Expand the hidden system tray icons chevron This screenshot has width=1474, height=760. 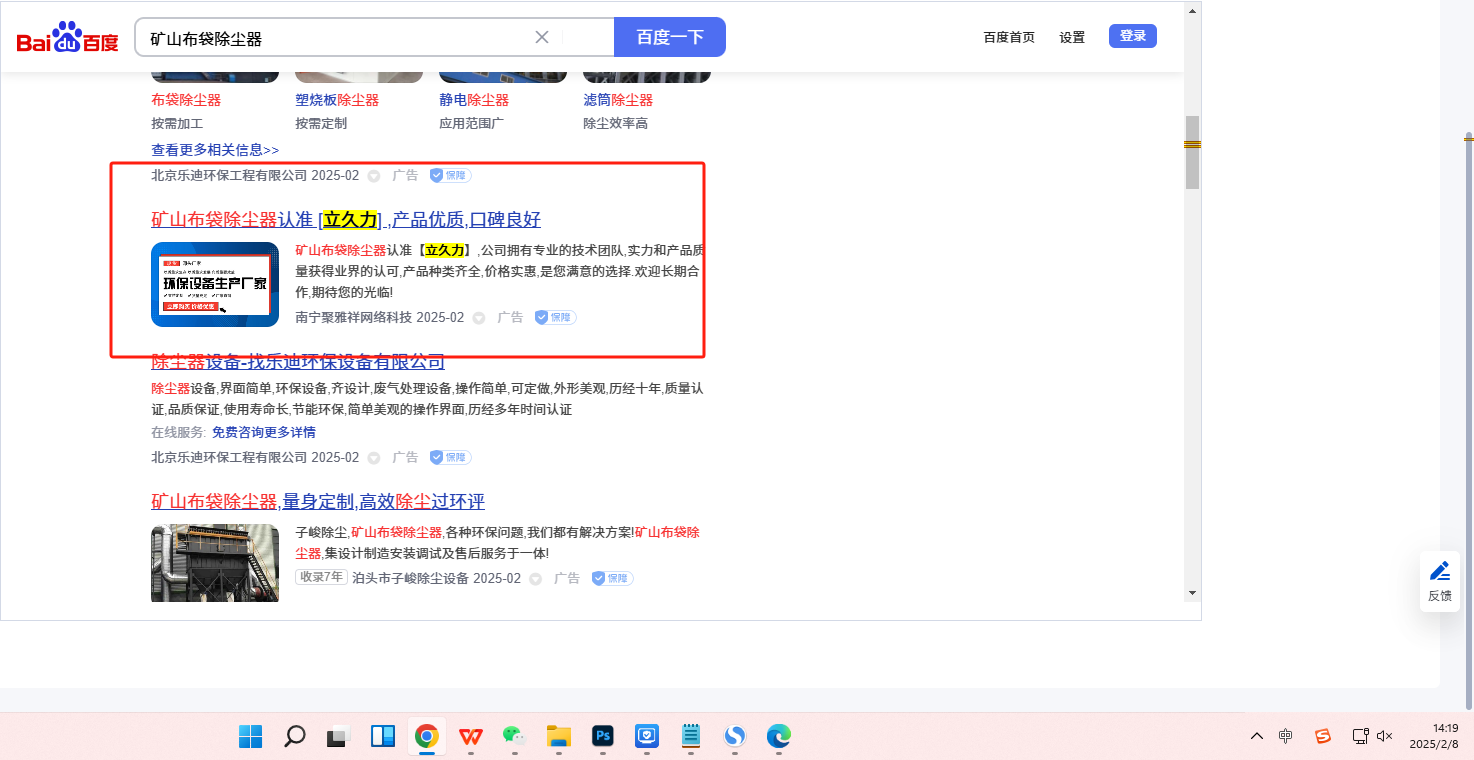pos(1257,736)
